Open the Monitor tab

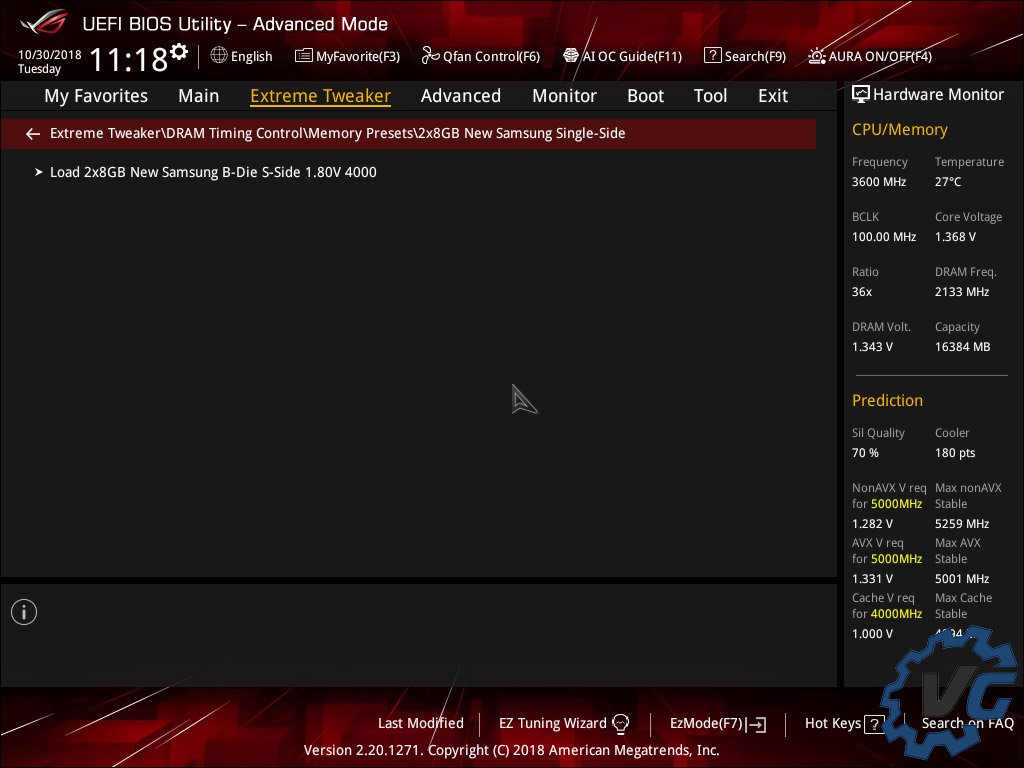tap(564, 96)
